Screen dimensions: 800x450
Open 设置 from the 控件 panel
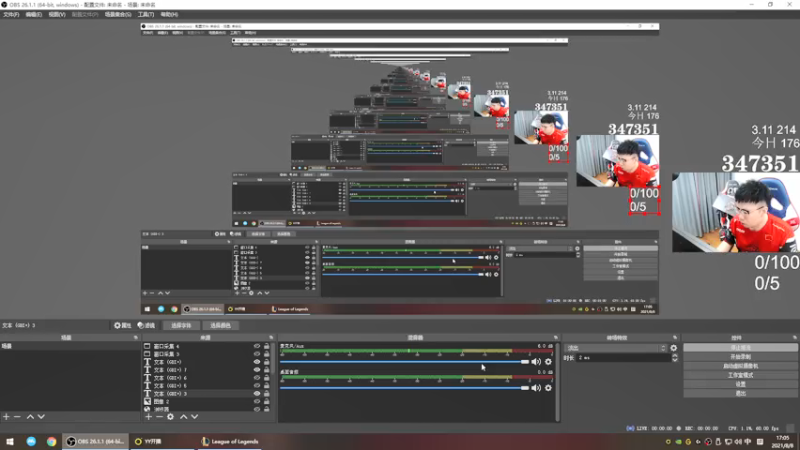click(740, 385)
